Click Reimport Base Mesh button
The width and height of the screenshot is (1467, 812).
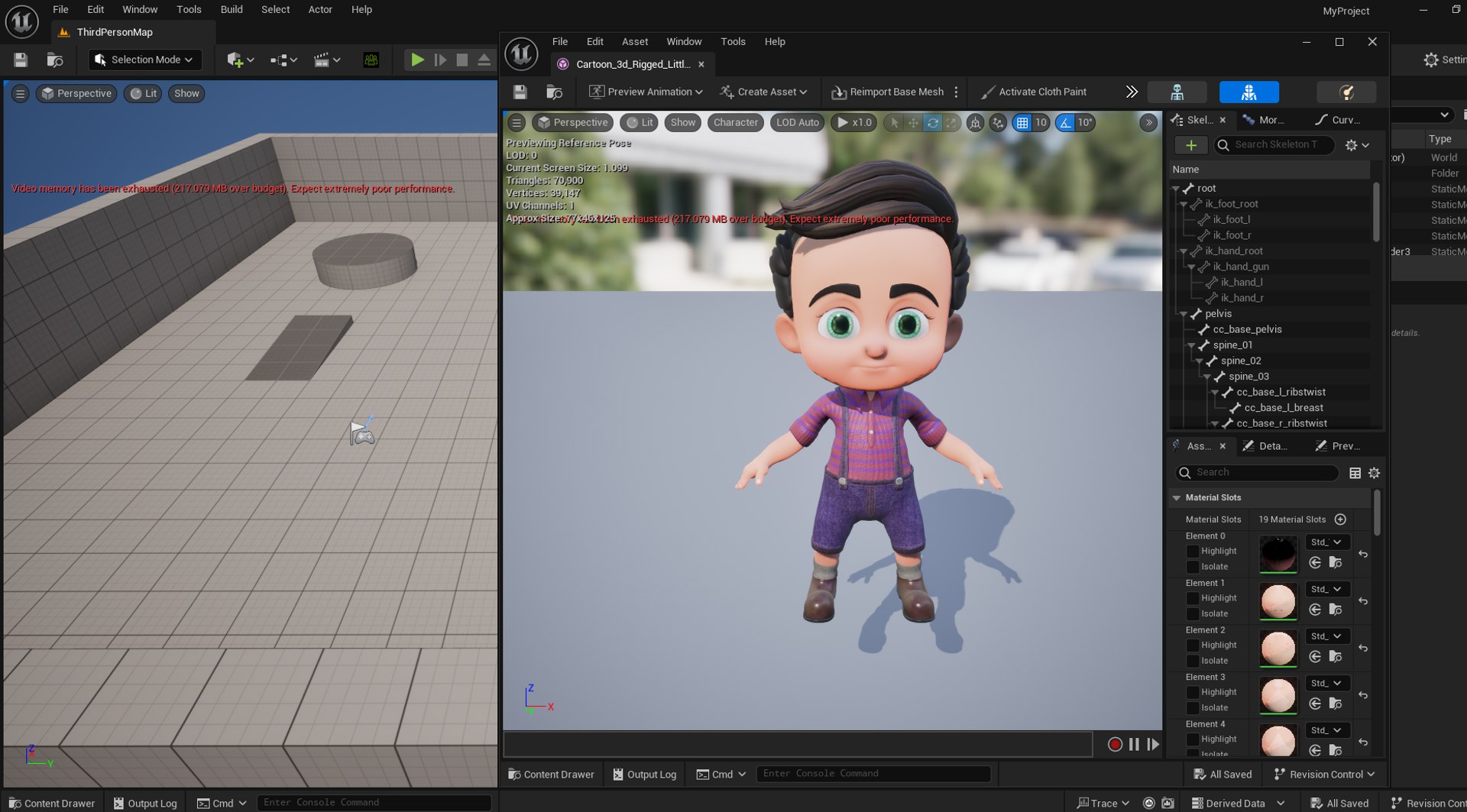click(888, 92)
